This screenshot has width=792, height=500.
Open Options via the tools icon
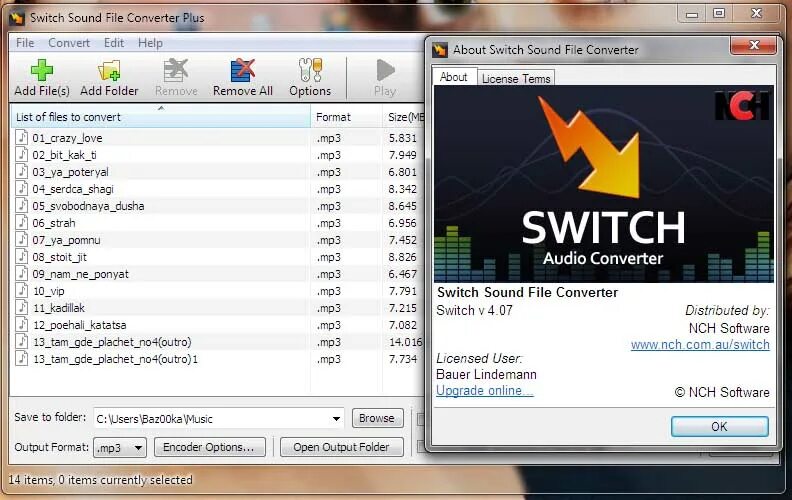[x=310, y=70]
